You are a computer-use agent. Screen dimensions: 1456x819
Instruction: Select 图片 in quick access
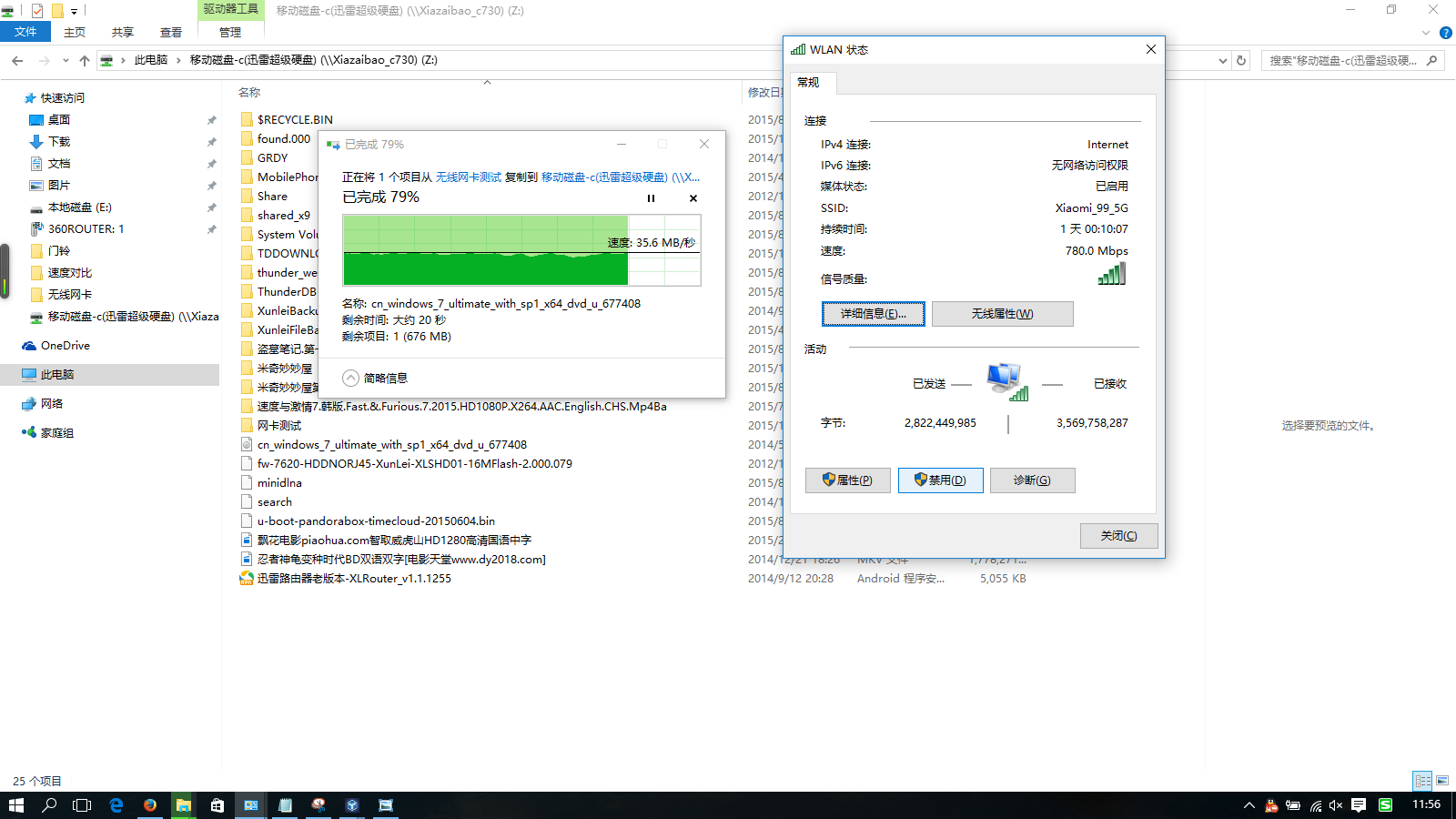[59, 186]
